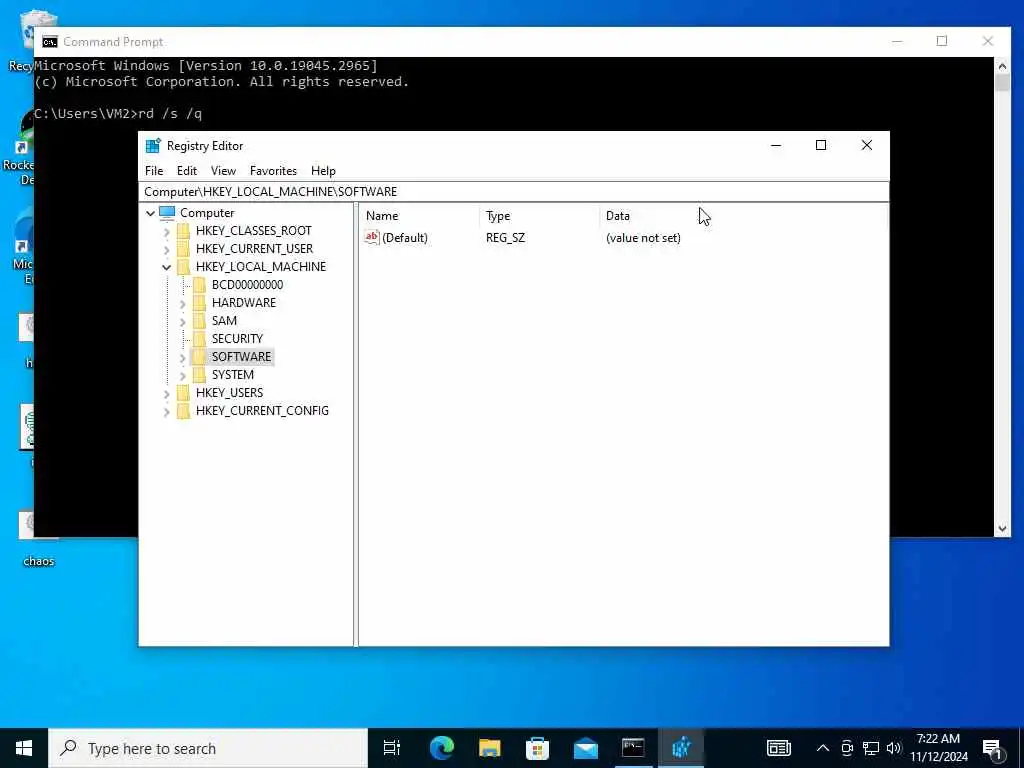Open the notification center icon
This screenshot has height=768, width=1024.
993,749
